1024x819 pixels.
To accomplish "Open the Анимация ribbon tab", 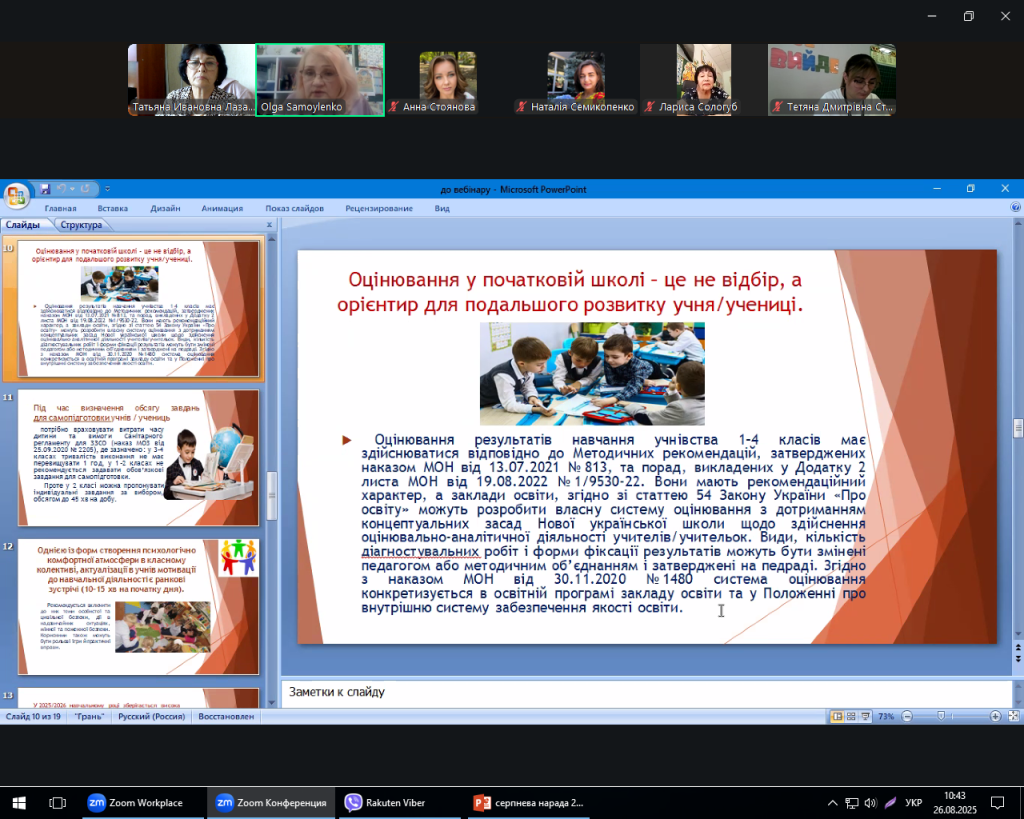I will click(222, 208).
